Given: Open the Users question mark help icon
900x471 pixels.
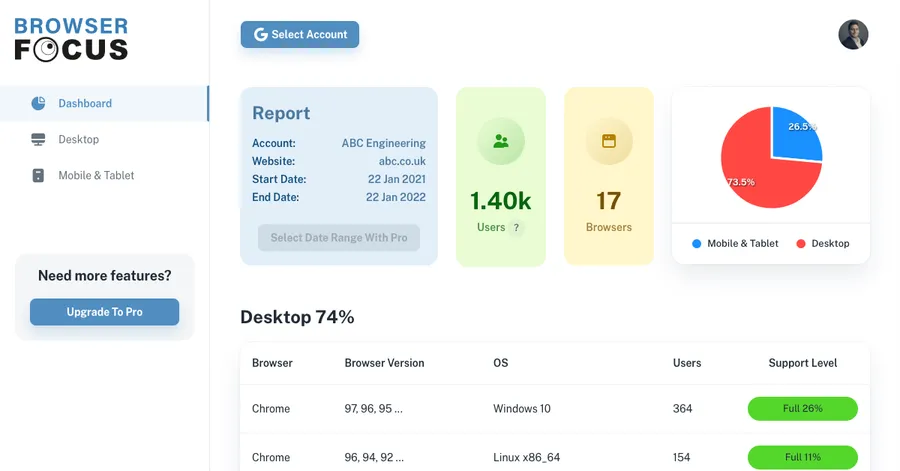Looking at the screenshot, I should (x=517, y=228).
